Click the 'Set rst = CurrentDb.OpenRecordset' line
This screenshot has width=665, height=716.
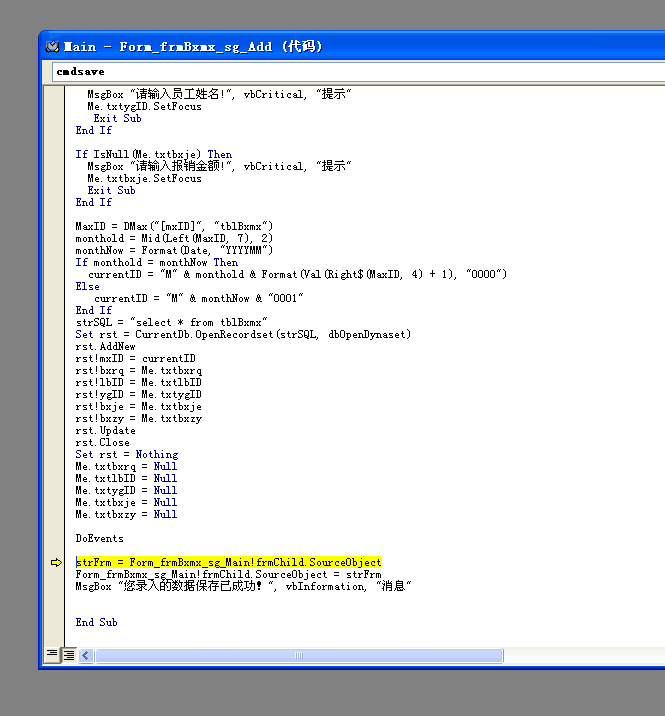243,334
